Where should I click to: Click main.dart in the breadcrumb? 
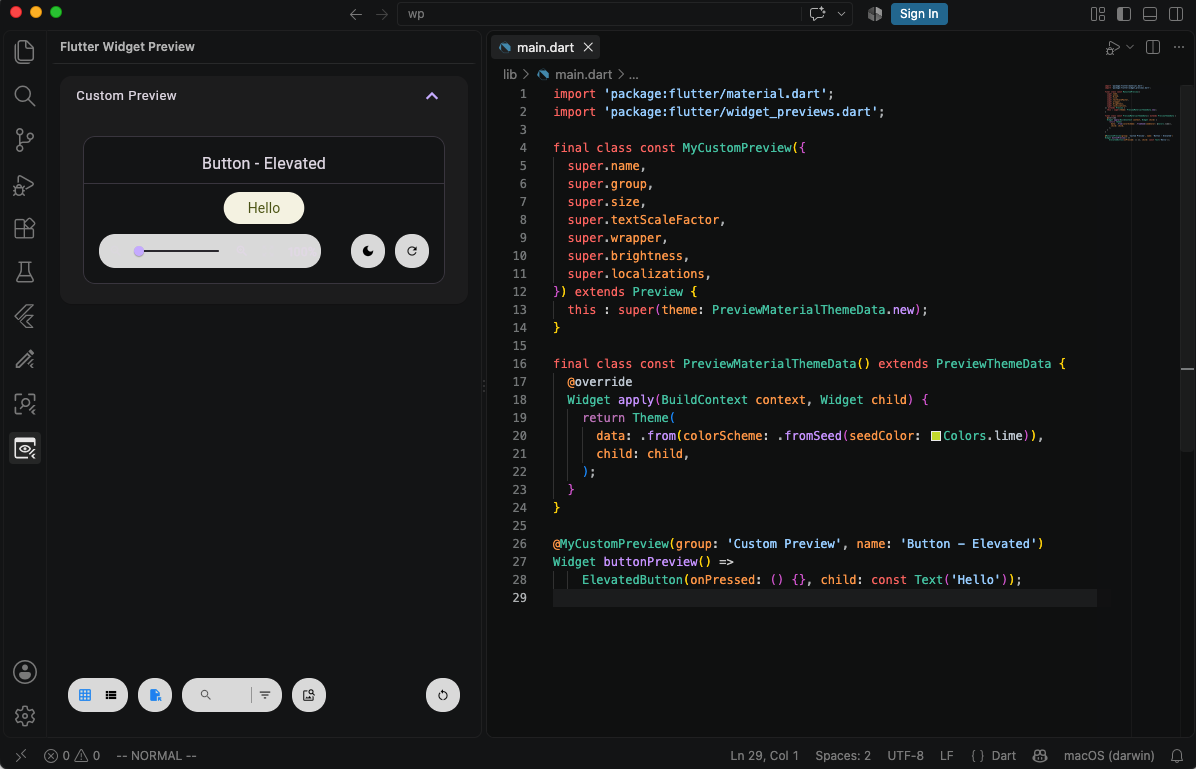pyautogui.click(x=584, y=74)
